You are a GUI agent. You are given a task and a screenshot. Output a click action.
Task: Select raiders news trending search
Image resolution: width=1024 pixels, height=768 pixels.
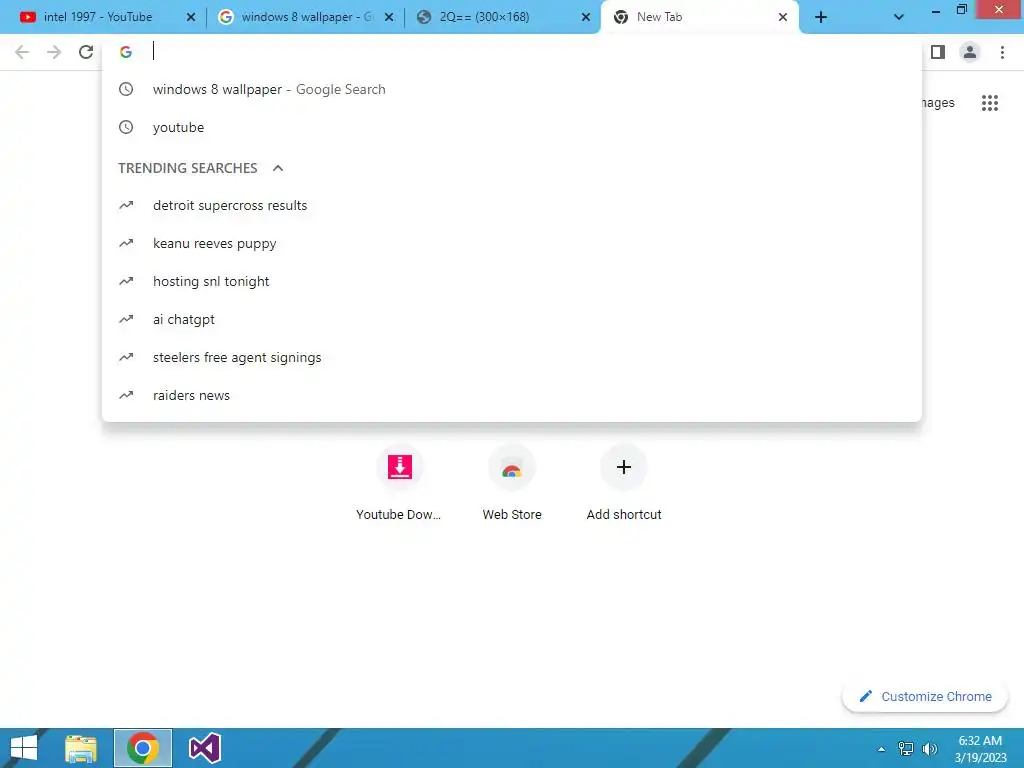click(512, 395)
